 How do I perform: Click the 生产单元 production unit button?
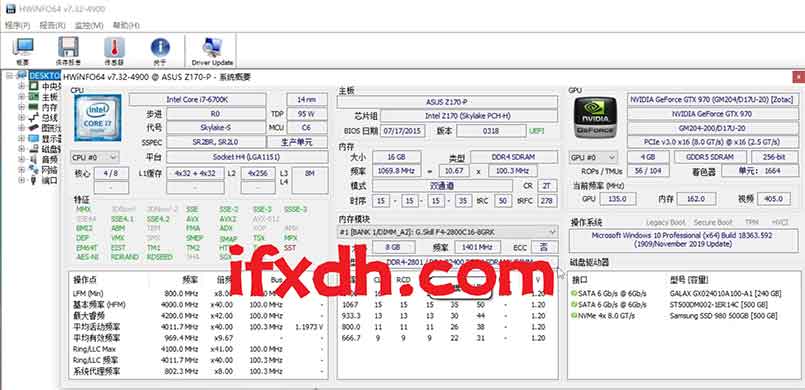(x=297, y=142)
